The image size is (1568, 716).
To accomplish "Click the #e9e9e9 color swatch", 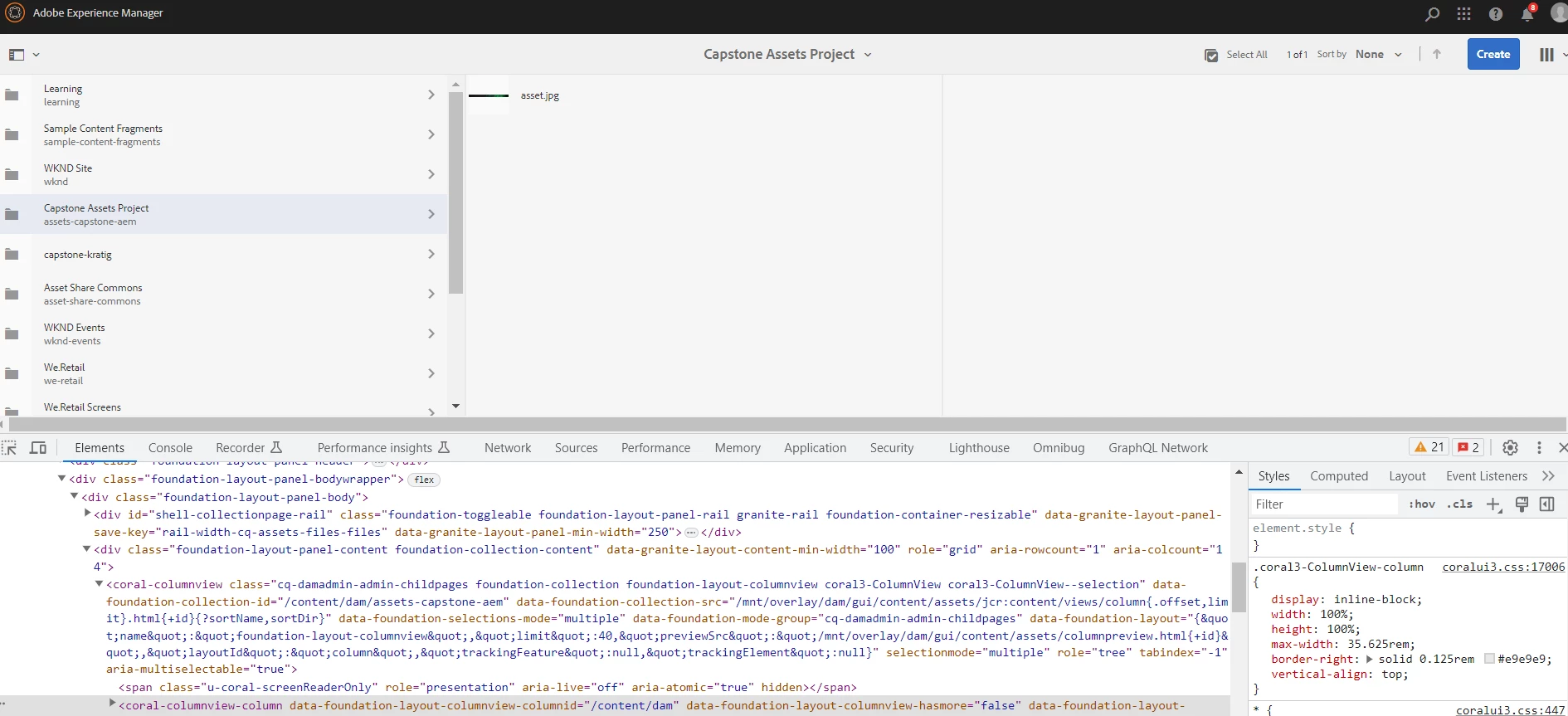I will coord(1489,659).
